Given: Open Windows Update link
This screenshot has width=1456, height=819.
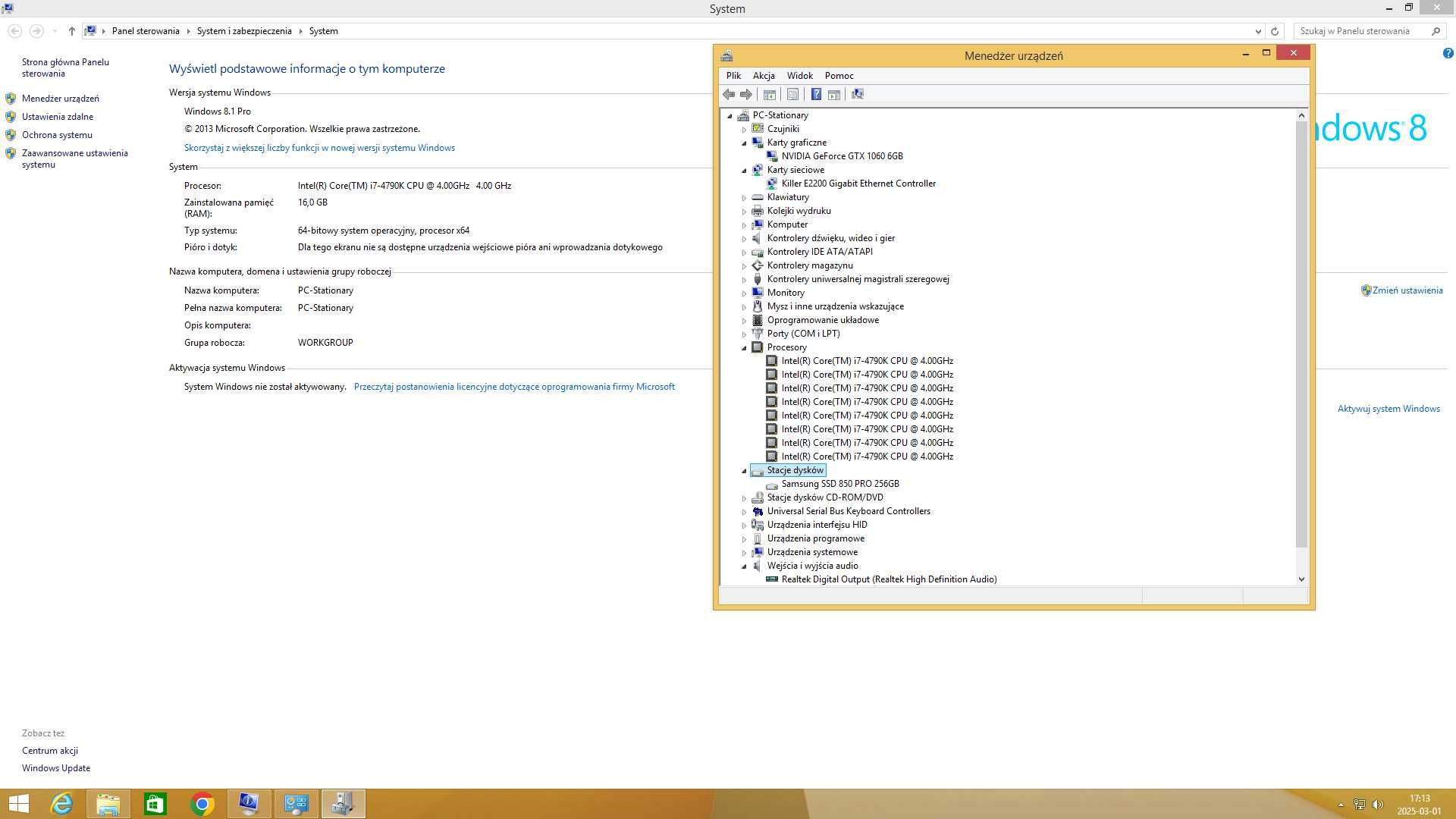Looking at the screenshot, I should (56, 768).
